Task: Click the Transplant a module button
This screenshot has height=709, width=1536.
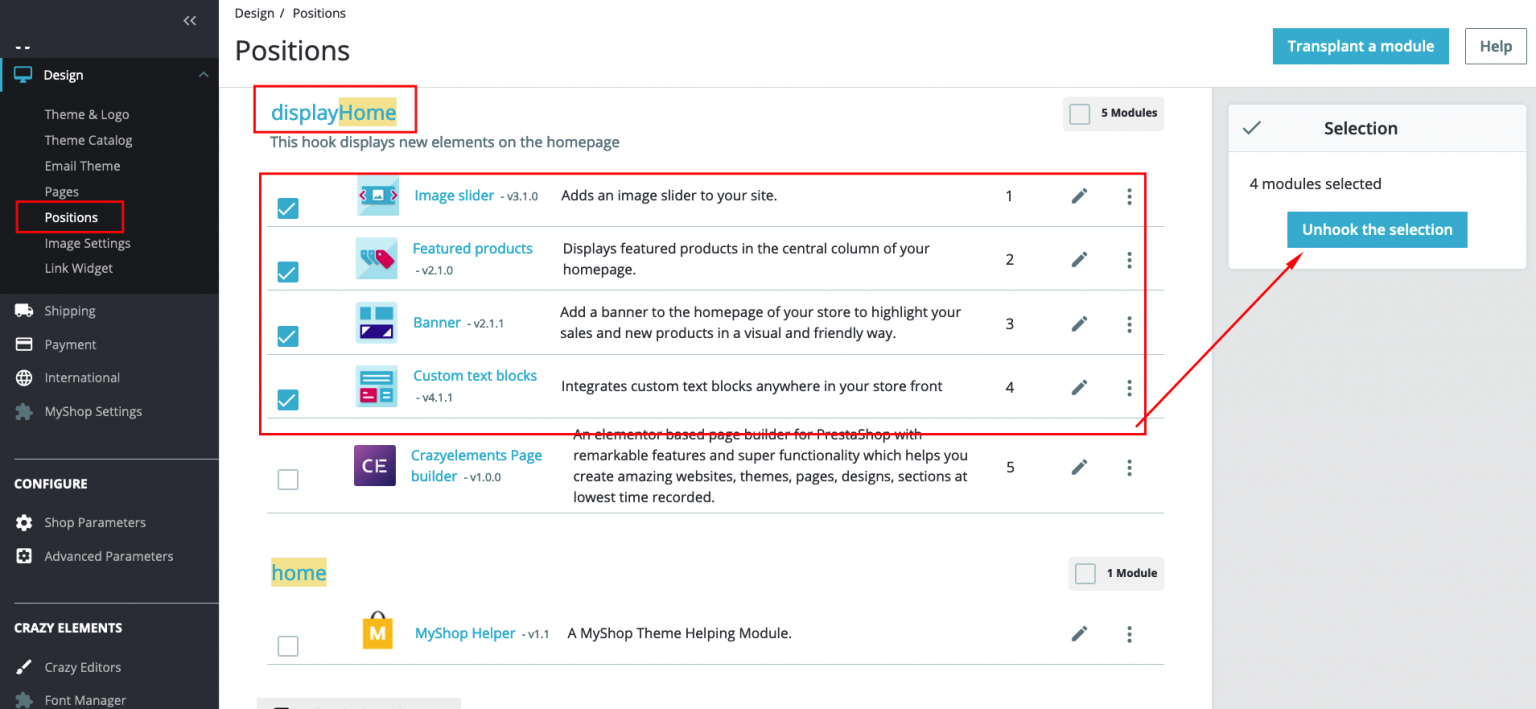Action: pos(1360,46)
